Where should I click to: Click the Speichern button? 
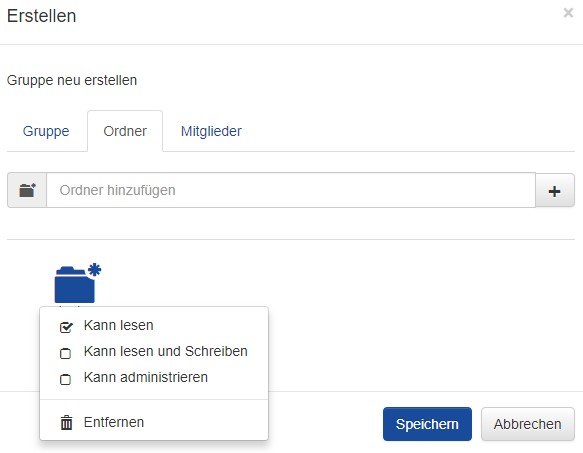coord(427,424)
